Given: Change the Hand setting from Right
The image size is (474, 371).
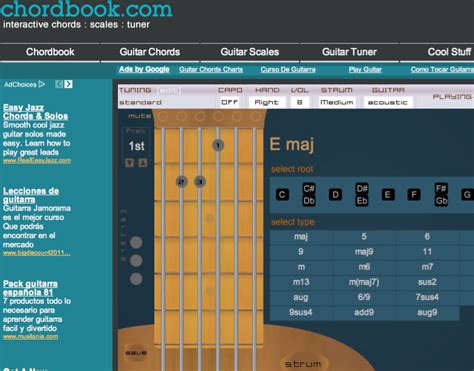Looking at the screenshot, I should (267, 102).
